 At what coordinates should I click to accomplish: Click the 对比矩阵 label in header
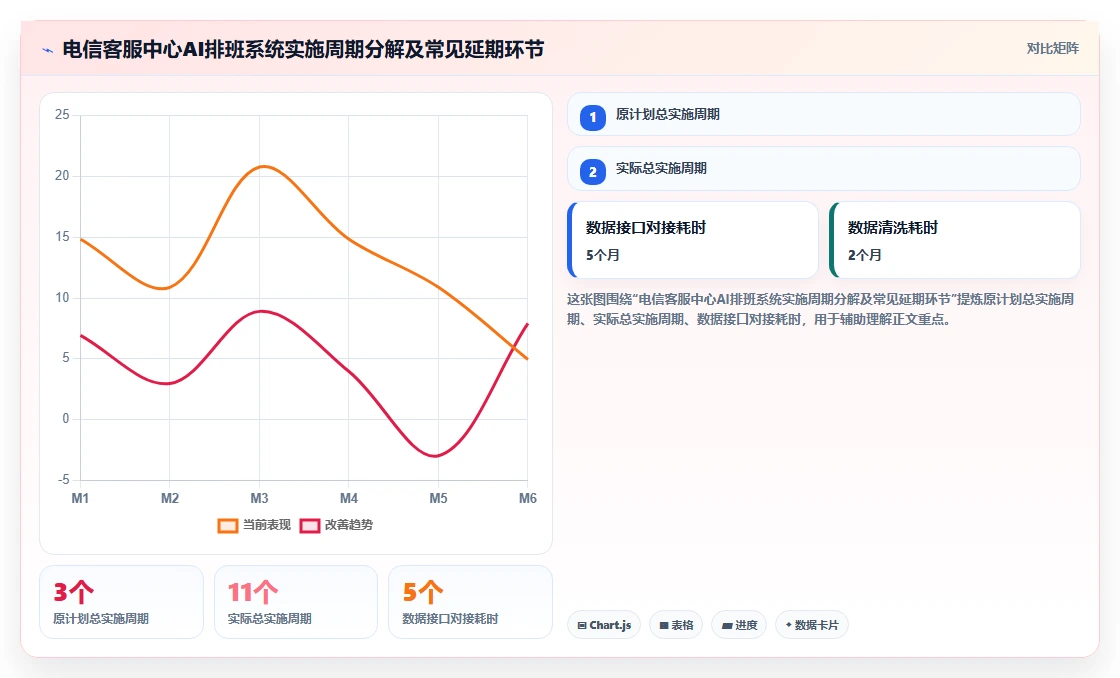(1052, 49)
